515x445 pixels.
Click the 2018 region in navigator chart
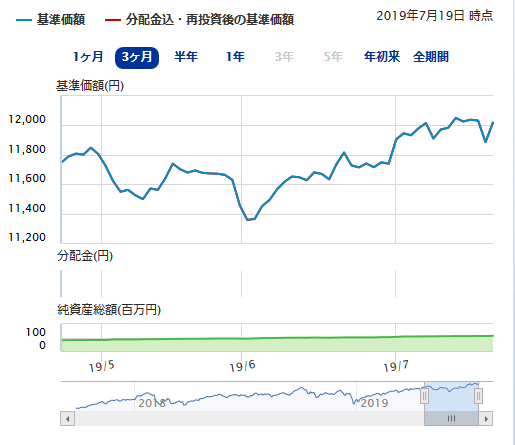tap(152, 403)
